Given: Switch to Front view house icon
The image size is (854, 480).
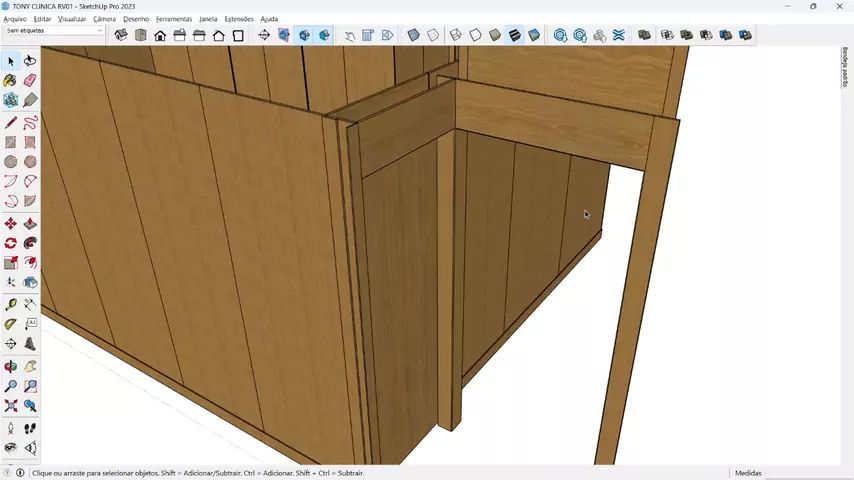Looking at the screenshot, I should coord(160,35).
